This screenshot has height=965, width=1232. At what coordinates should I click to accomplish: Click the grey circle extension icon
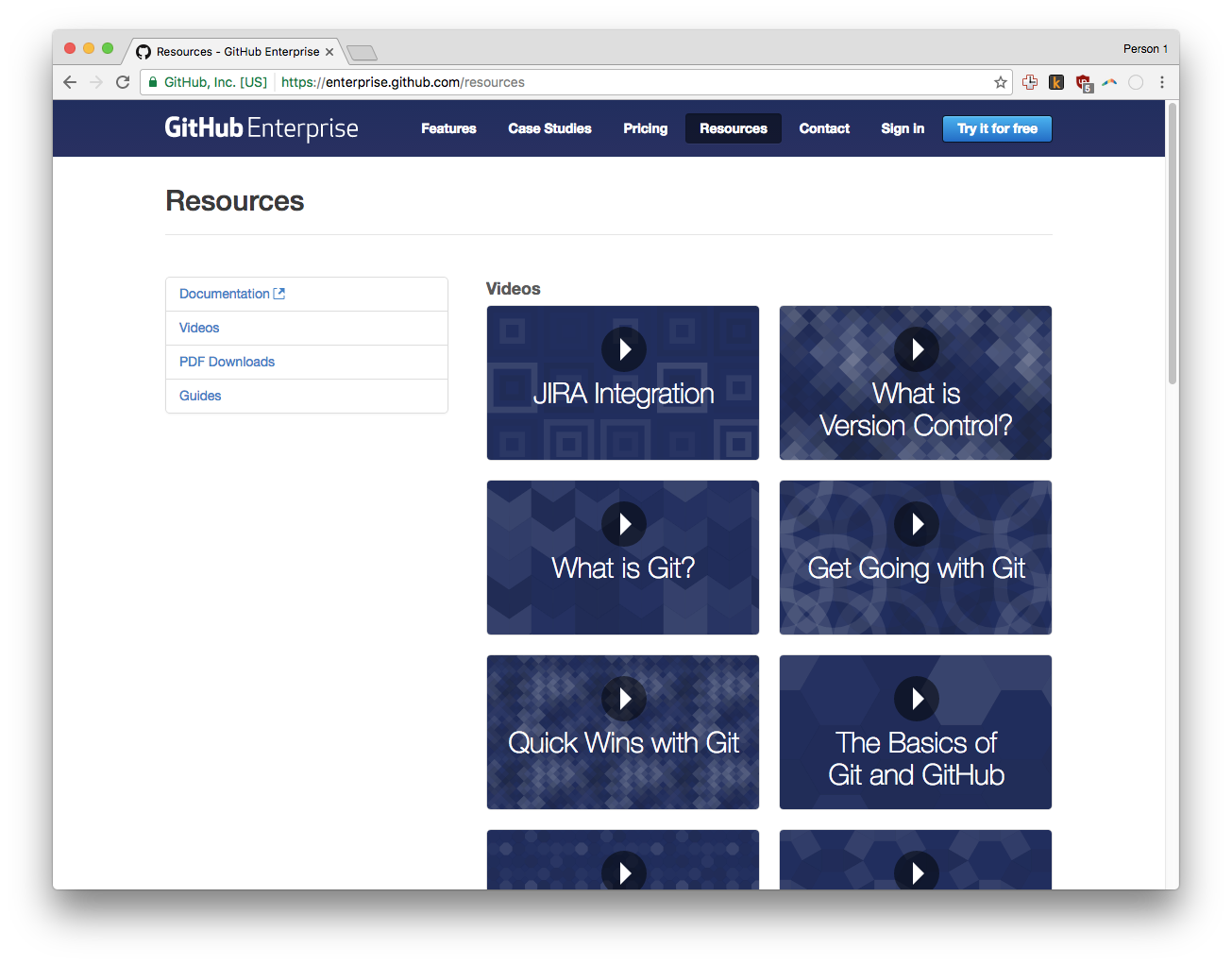click(1136, 82)
